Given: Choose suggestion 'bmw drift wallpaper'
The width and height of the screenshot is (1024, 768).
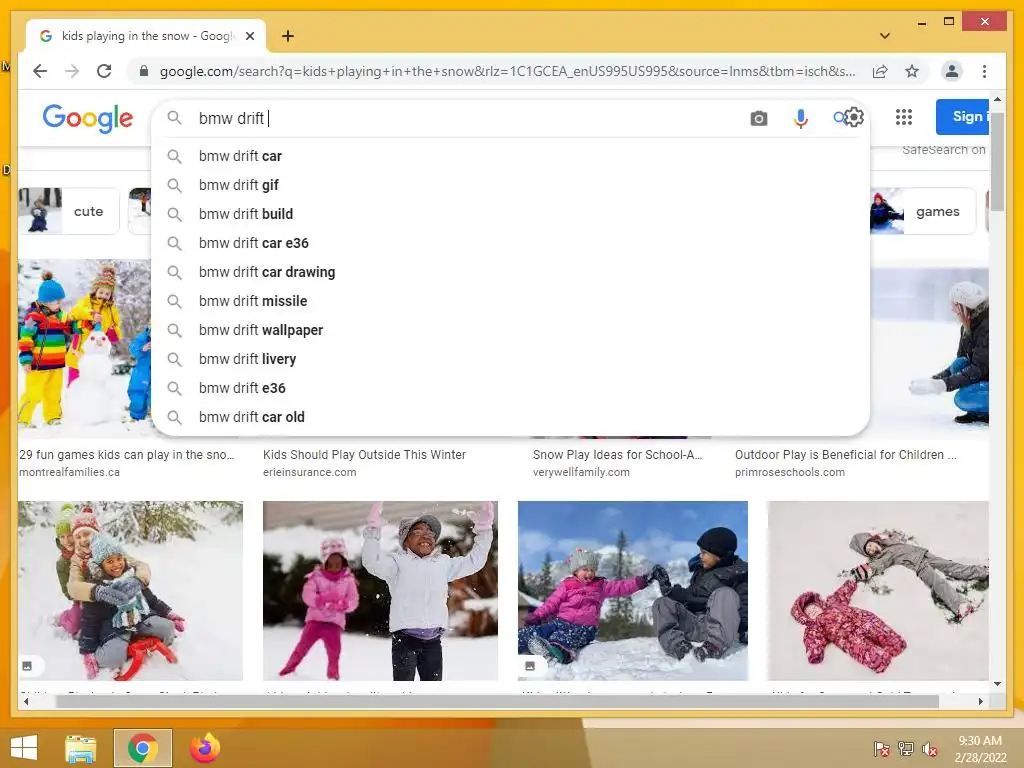Looking at the screenshot, I should point(510,330).
